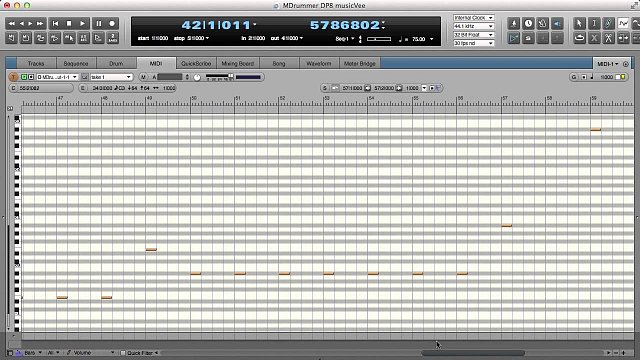Open the MIDI-1 window menu

(x=607, y=64)
